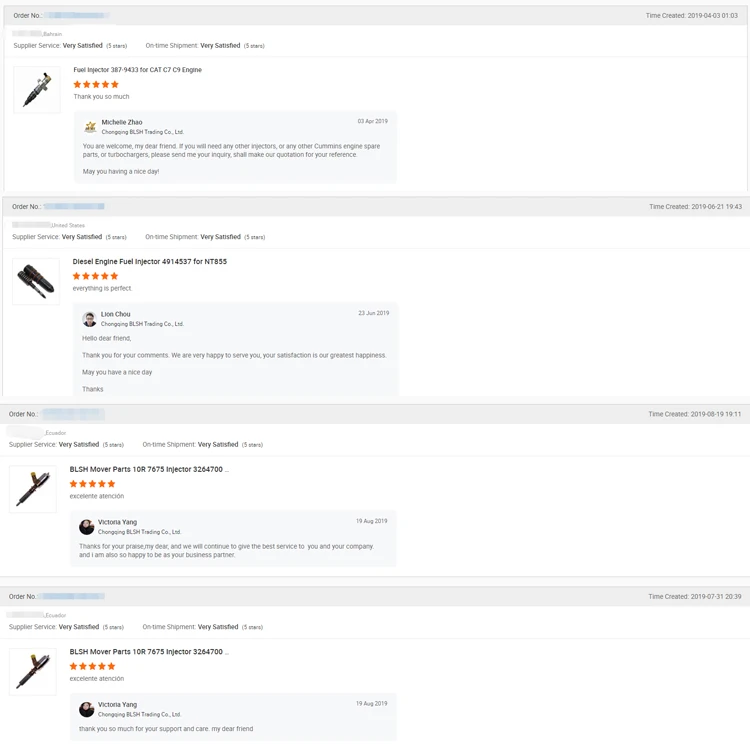Click the Lion Chou responder name
The width and height of the screenshot is (750, 750).
pos(115,314)
